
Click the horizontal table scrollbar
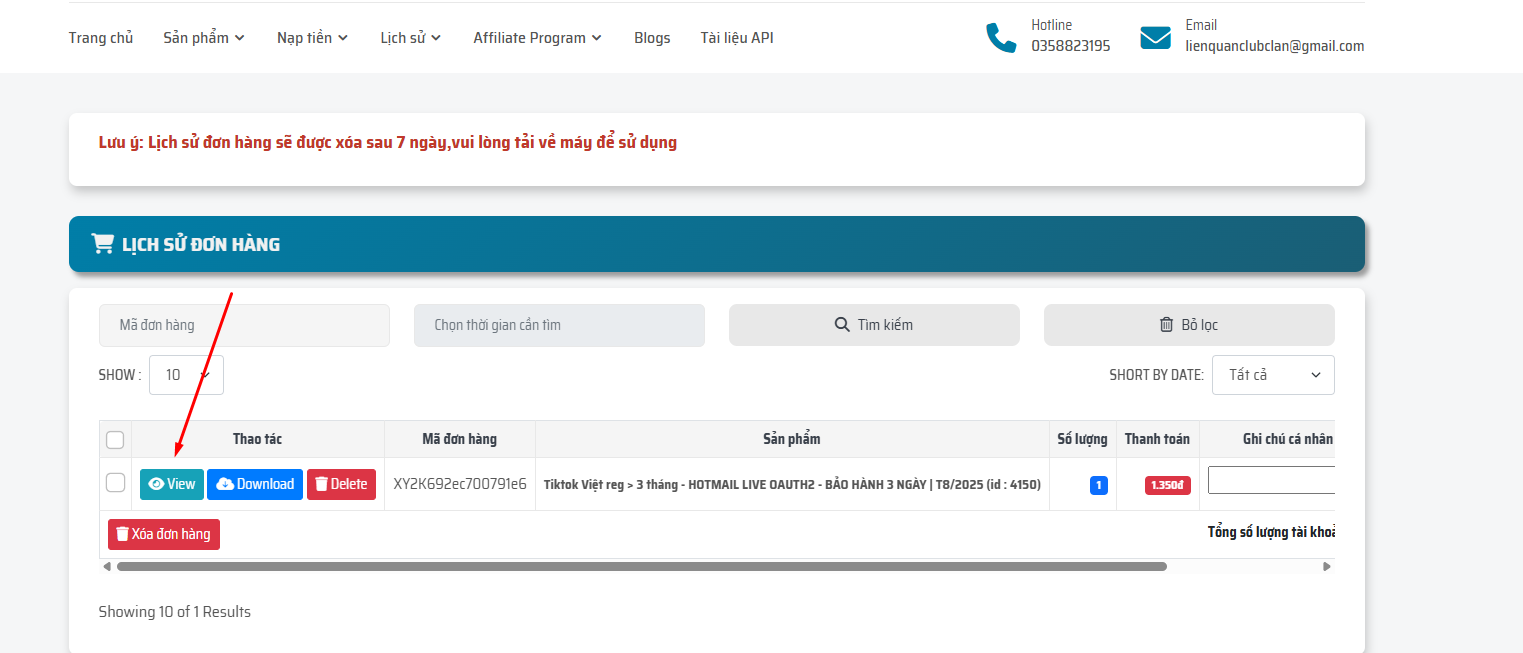click(640, 566)
